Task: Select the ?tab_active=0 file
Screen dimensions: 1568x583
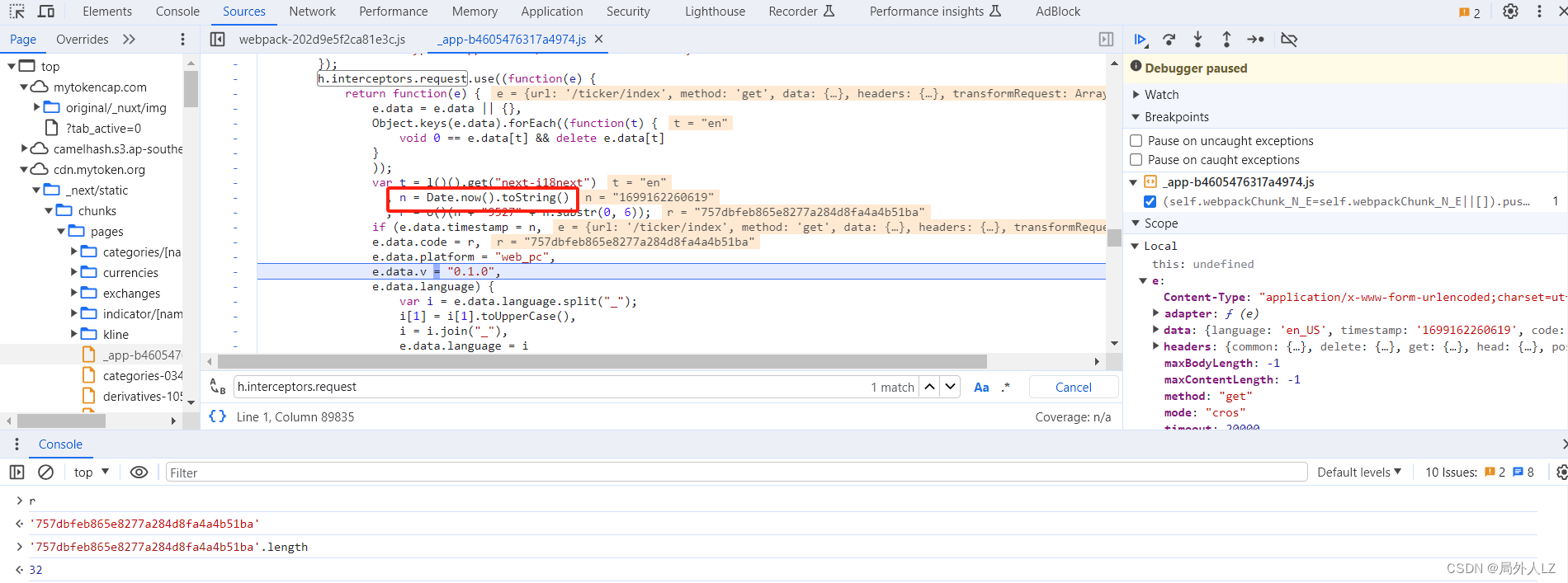Action: coord(103,128)
